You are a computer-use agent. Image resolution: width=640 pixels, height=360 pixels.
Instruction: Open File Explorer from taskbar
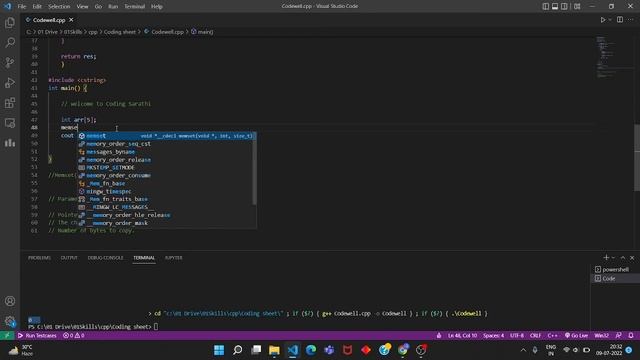274,350
